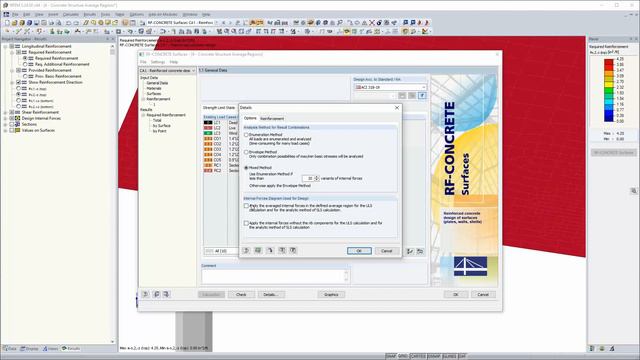This screenshot has width=640, height=360.
Task: Go to previous result case arrow in toolbar
Action: coord(223,23)
